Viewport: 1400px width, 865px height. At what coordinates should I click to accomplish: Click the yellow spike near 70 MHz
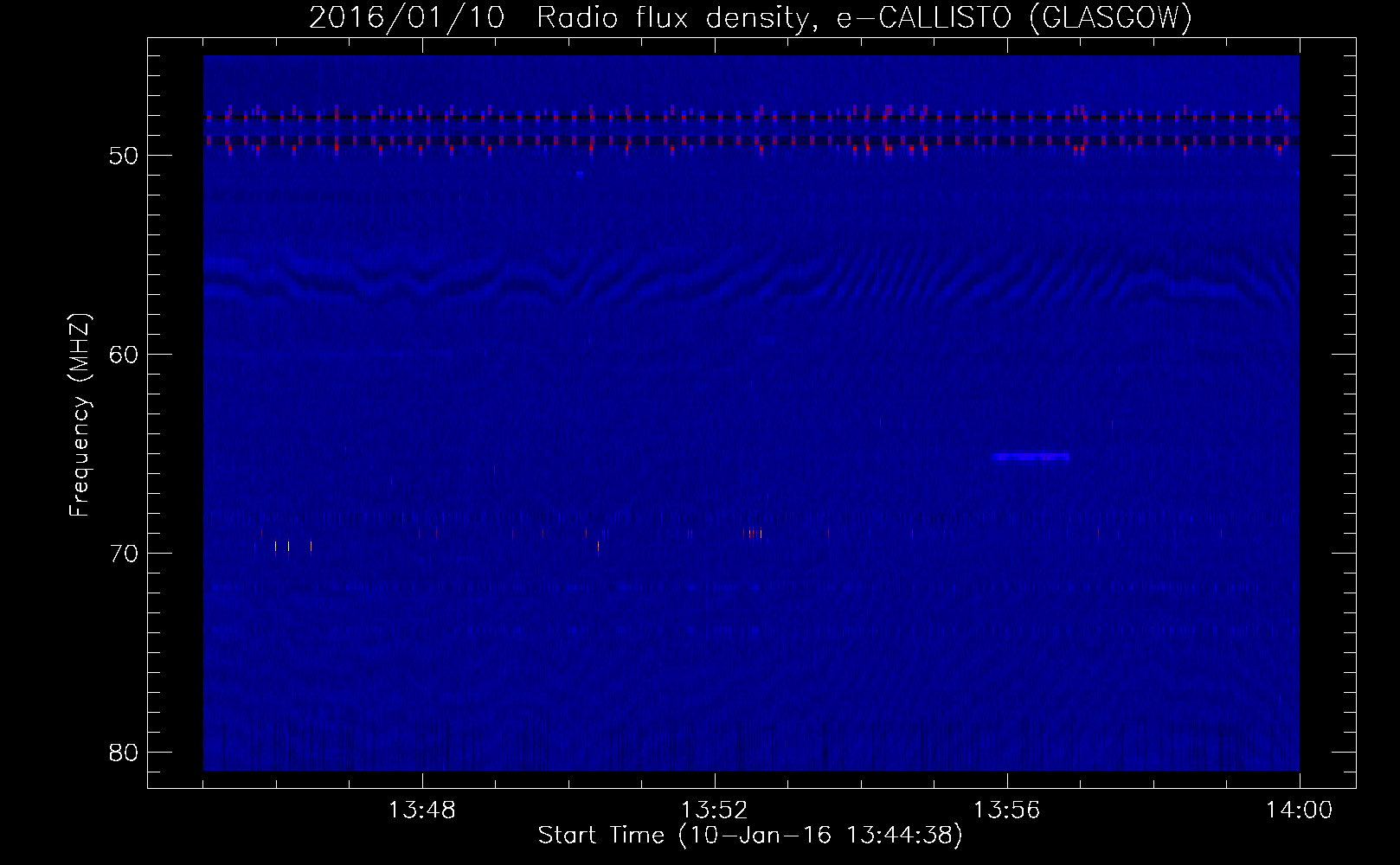[275, 546]
